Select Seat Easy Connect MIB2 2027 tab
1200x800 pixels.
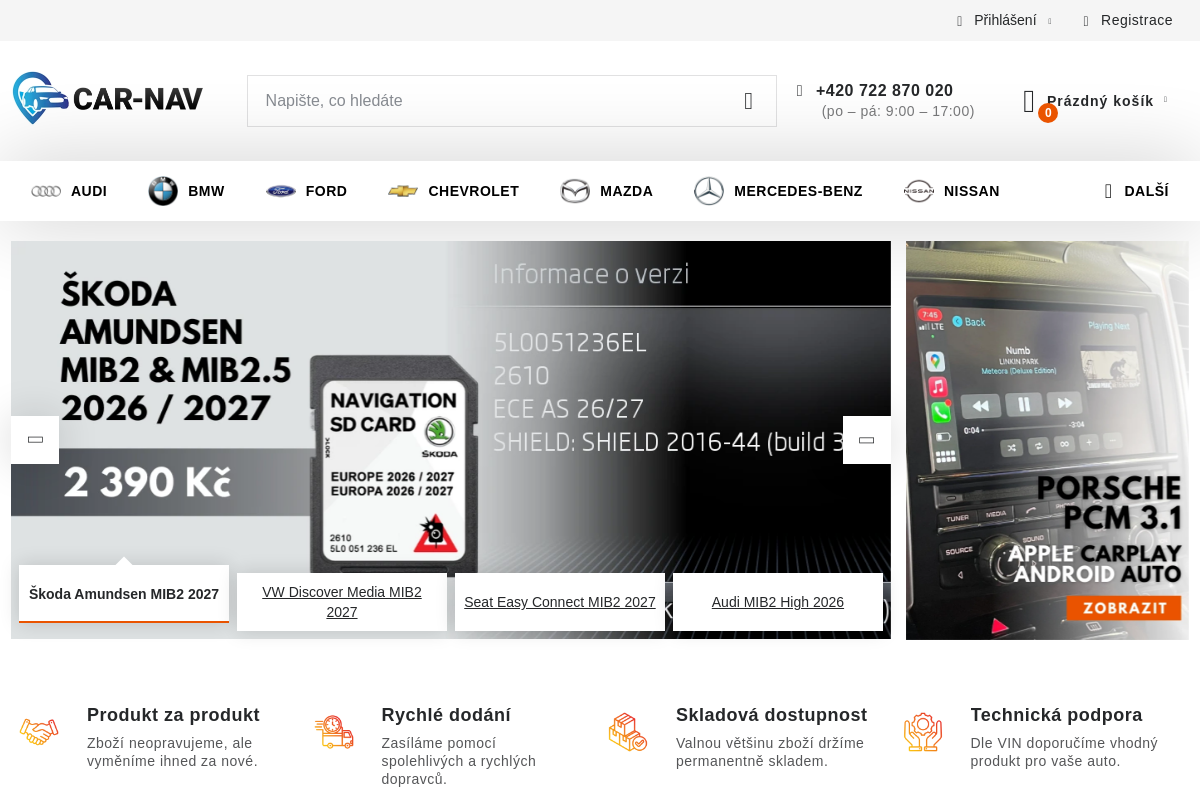(560, 602)
